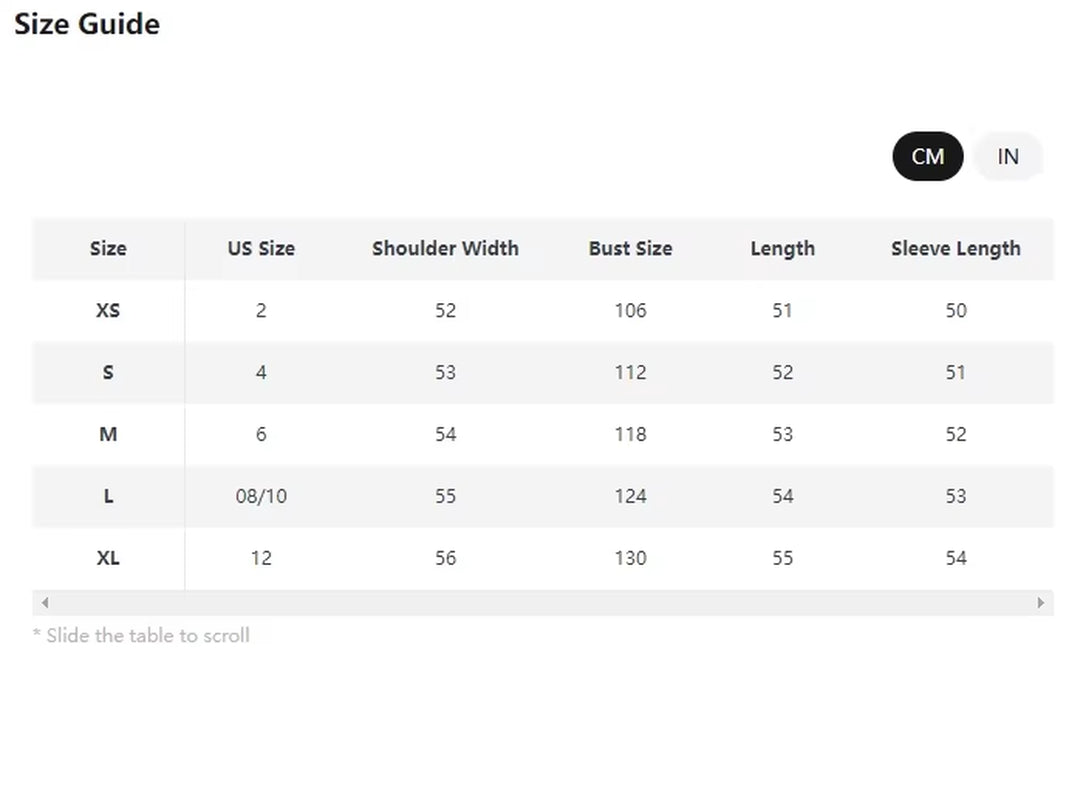Click the Size column header
The width and height of the screenshot is (1086, 800).
click(x=108, y=249)
